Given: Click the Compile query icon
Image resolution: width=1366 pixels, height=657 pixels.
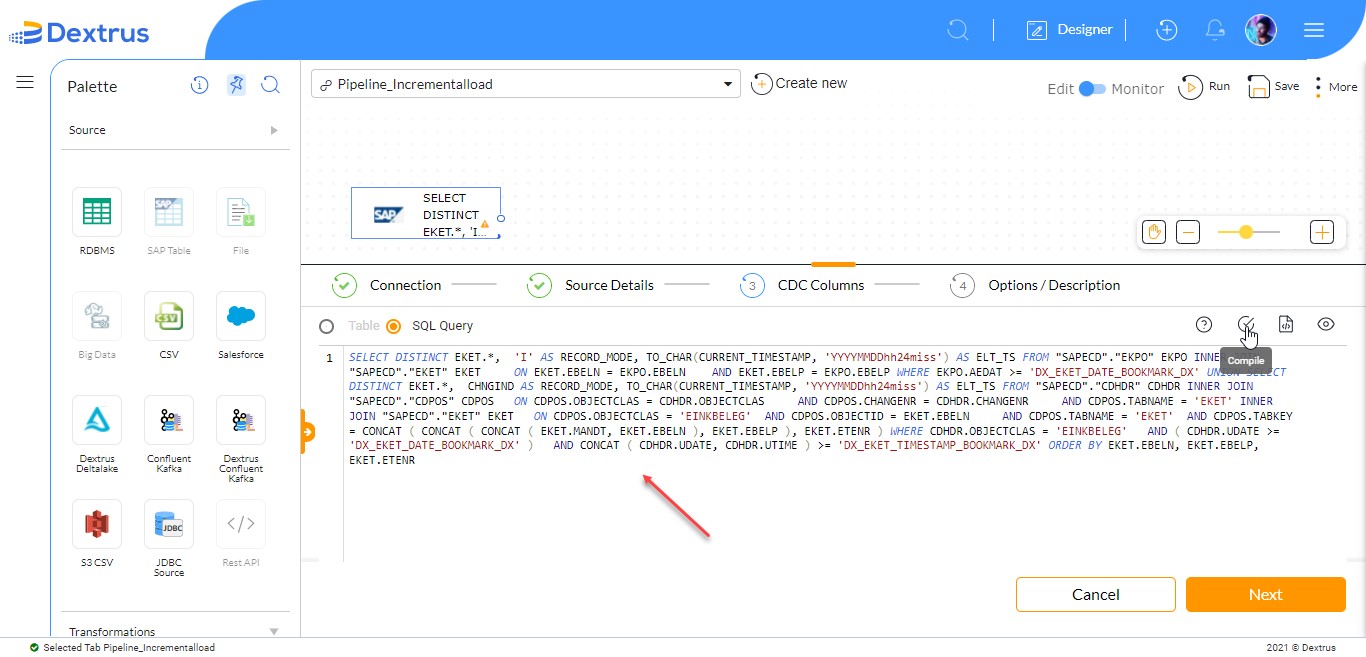Looking at the screenshot, I should [1246, 324].
